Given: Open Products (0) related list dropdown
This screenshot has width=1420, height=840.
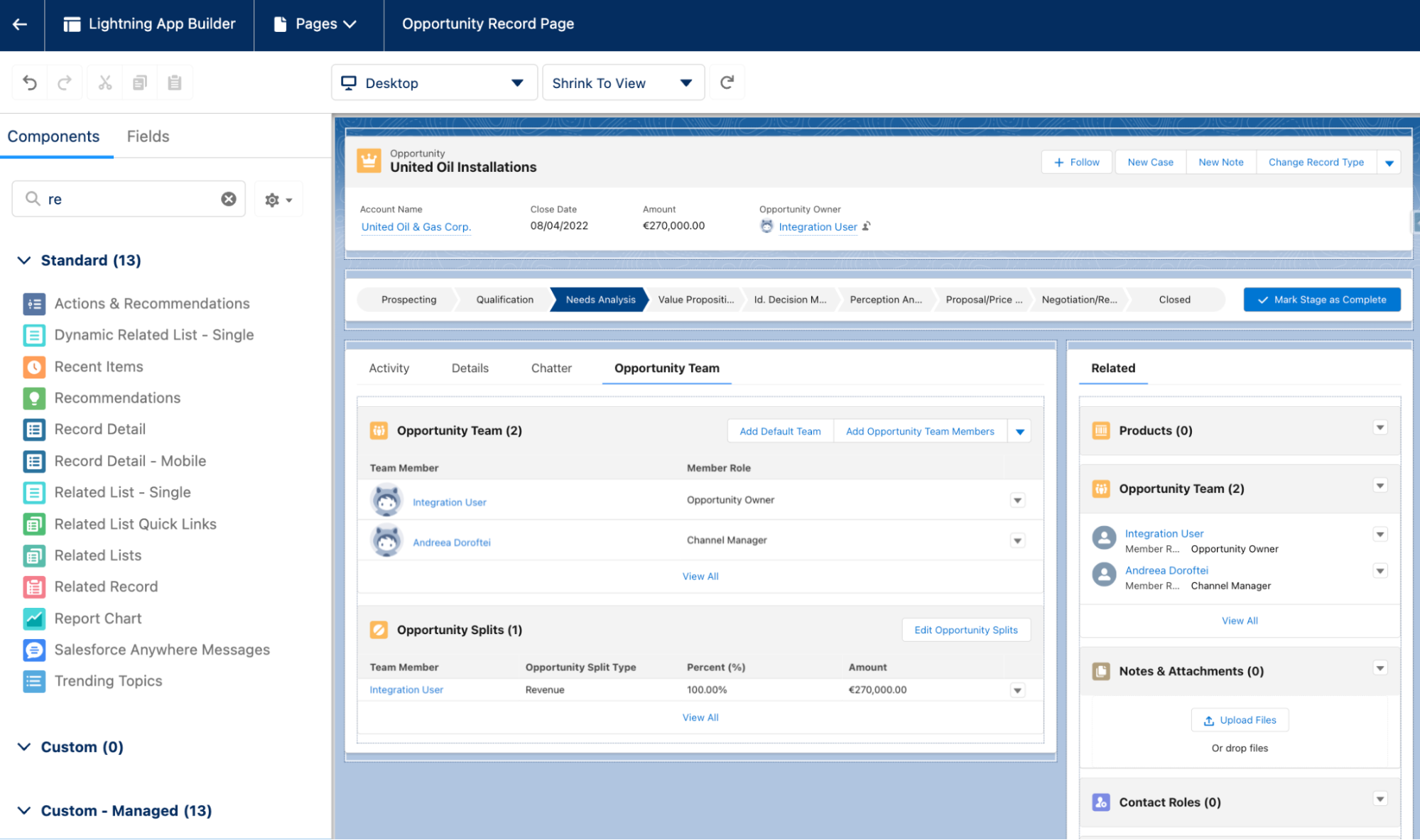Looking at the screenshot, I should (x=1380, y=427).
